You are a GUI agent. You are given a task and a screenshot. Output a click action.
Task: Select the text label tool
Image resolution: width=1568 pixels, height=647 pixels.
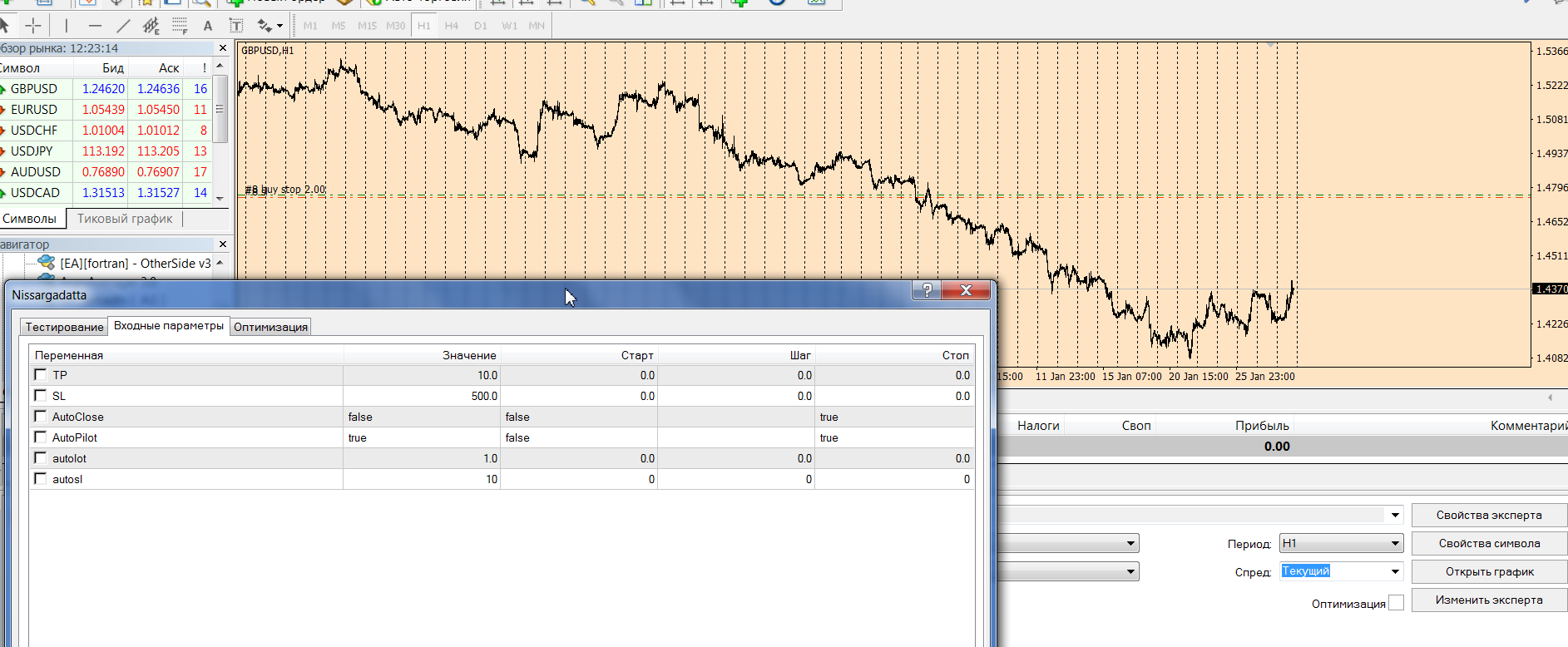(236, 26)
